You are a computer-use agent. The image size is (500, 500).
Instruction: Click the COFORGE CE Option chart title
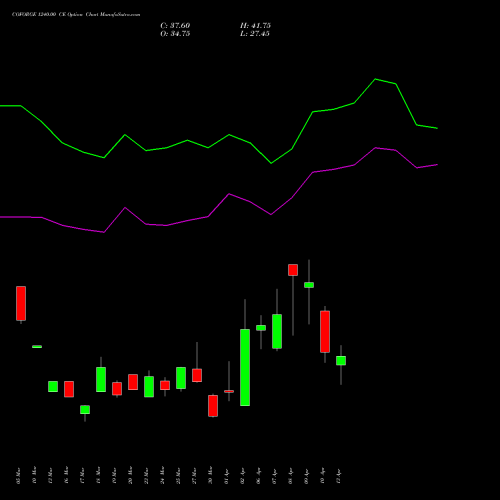pos(76,15)
